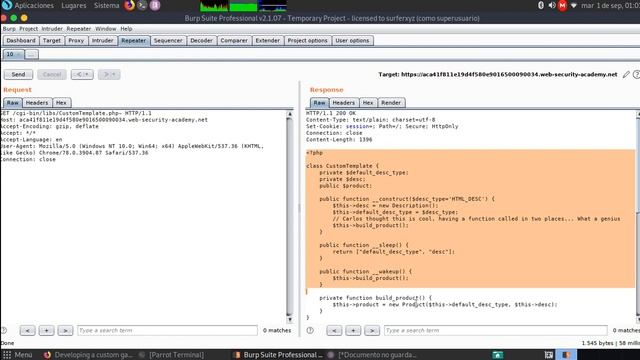640x360 pixels.
Task: Launch Firefox from the top panel
Action: tap(129, 5)
